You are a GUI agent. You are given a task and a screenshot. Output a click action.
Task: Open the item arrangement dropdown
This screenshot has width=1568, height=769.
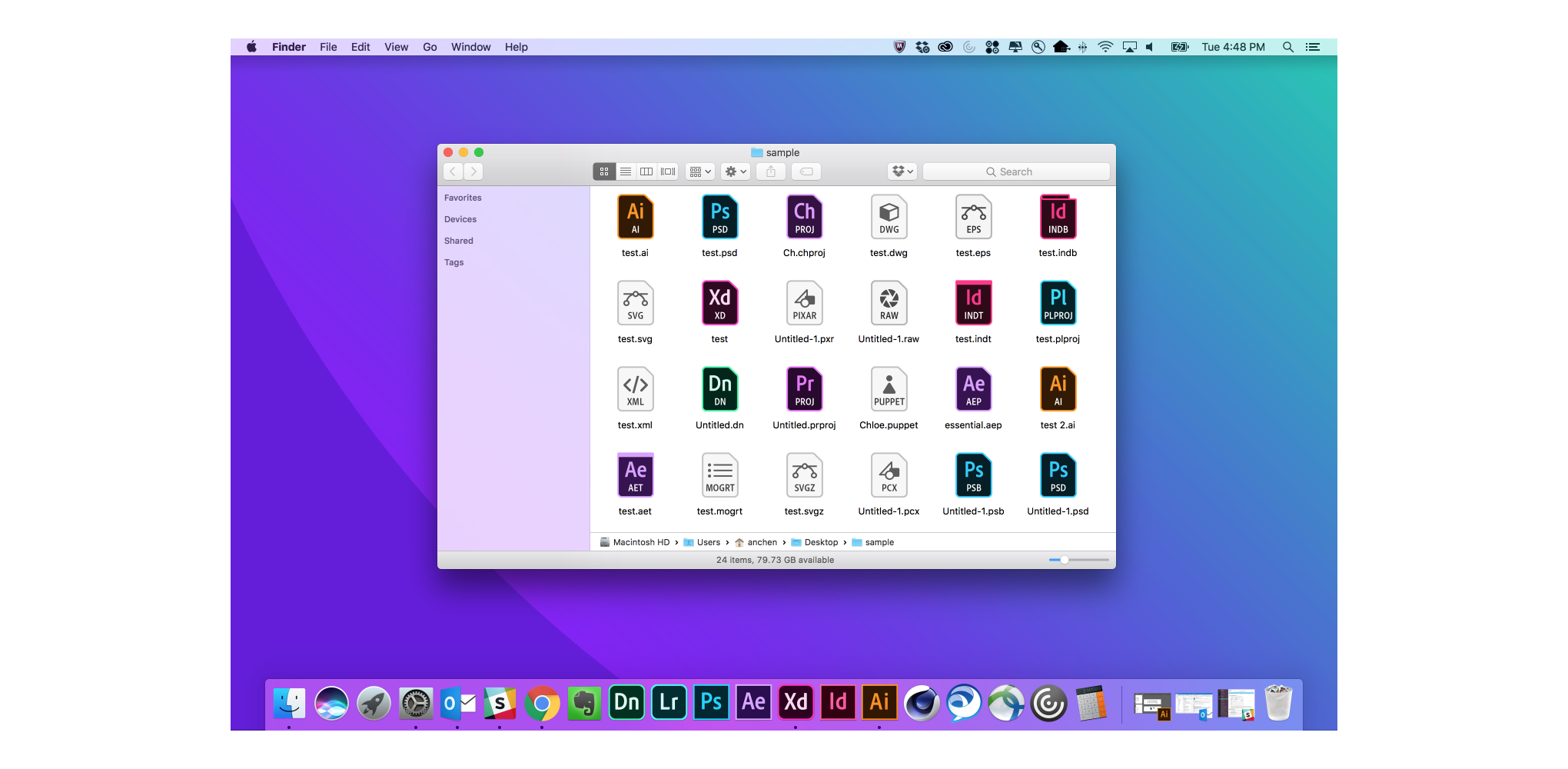700,171
